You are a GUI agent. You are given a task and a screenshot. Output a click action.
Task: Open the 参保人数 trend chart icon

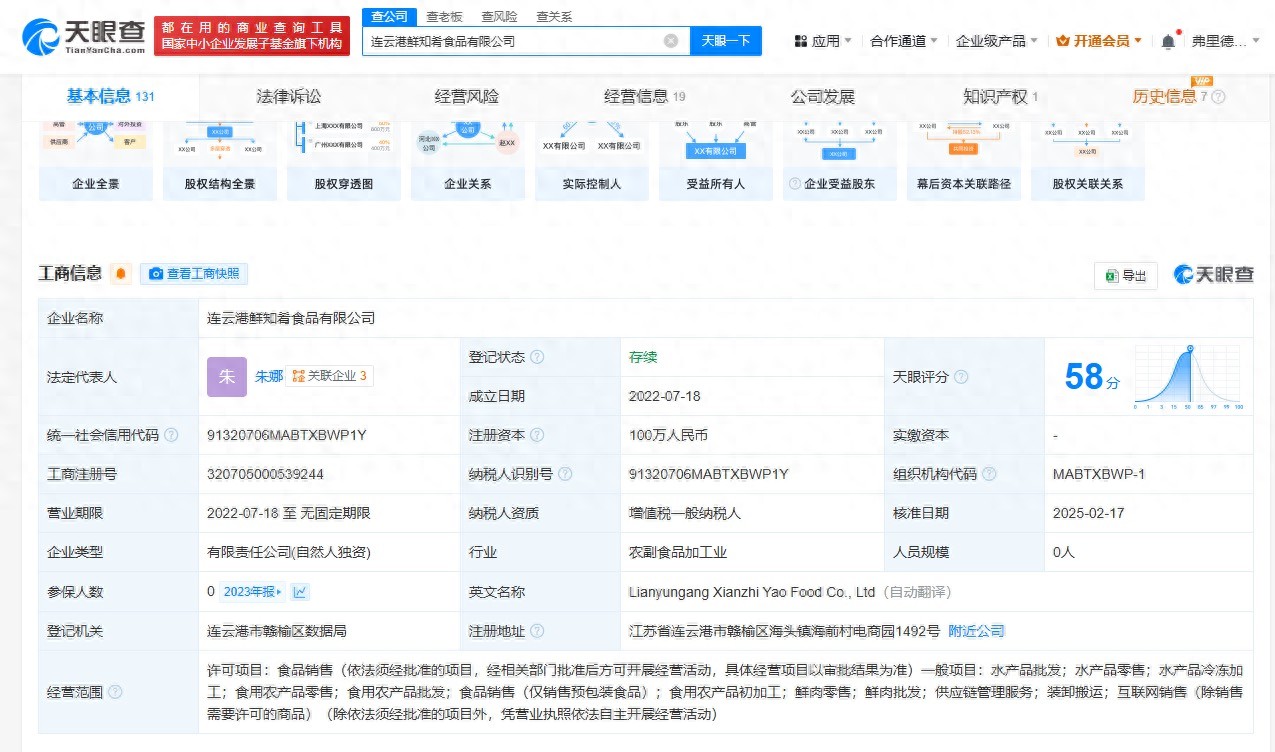301,592
